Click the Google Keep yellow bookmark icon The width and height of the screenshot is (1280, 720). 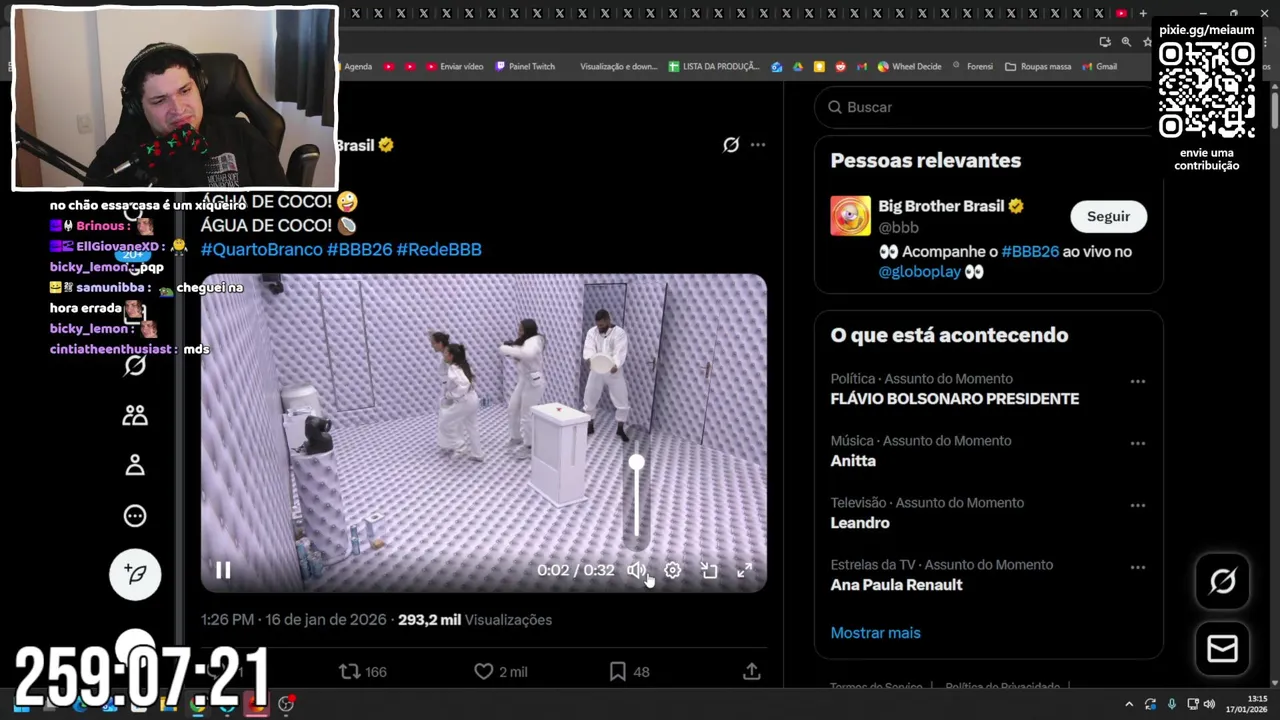pyautogui.click(x=819, y=67)
